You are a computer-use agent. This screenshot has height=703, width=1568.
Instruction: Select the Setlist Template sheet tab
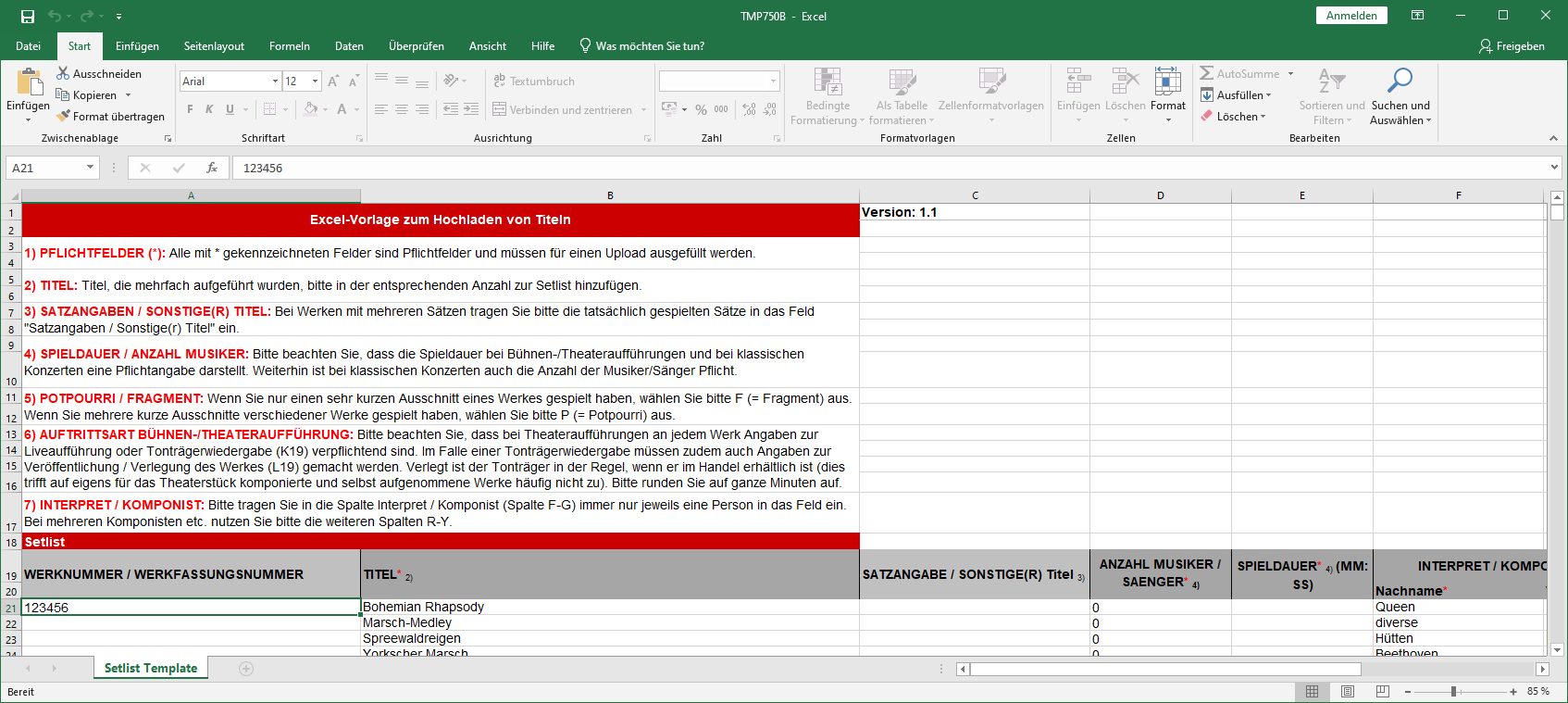coord(151,668)
